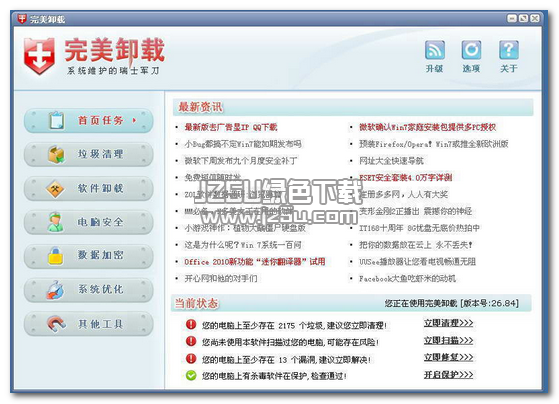The image size is (559, 404).
Task: Open the 软件卸载 sidebar menu item
Action: [88, 188]
